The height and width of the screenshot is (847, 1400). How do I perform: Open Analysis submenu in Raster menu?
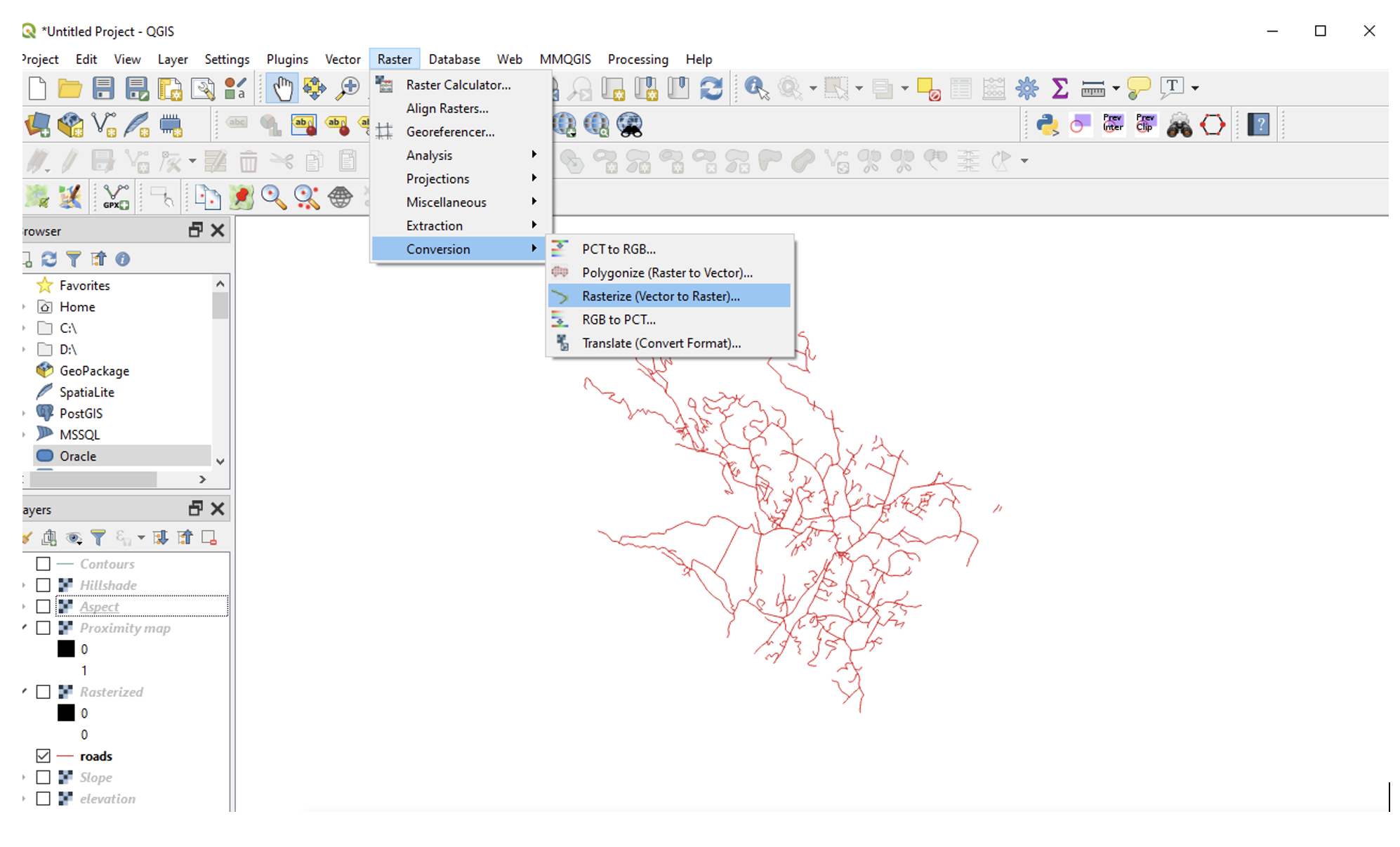(459, 155)
